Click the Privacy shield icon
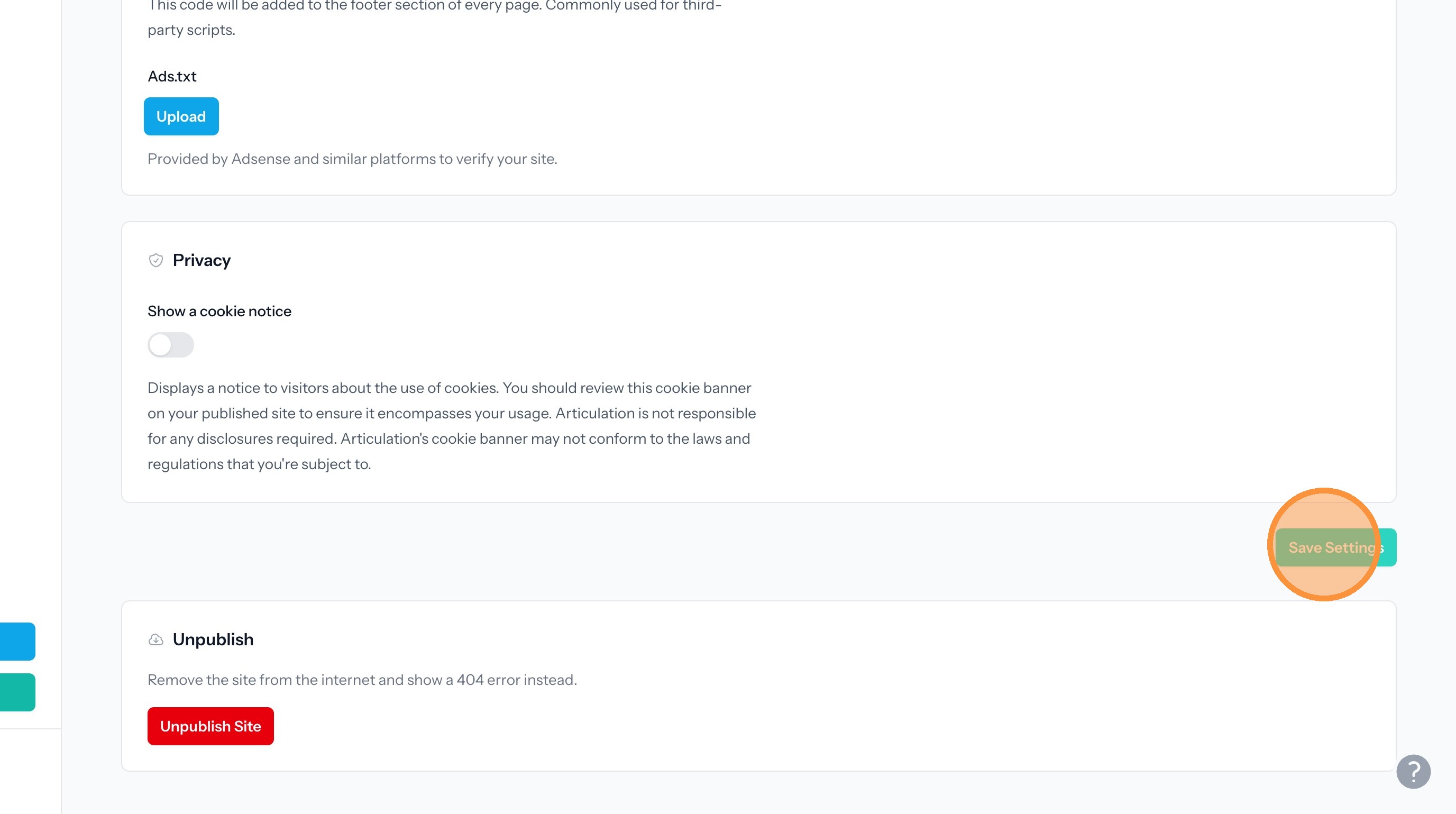Viewport: 1456px width, 814px height. point(155,260)
